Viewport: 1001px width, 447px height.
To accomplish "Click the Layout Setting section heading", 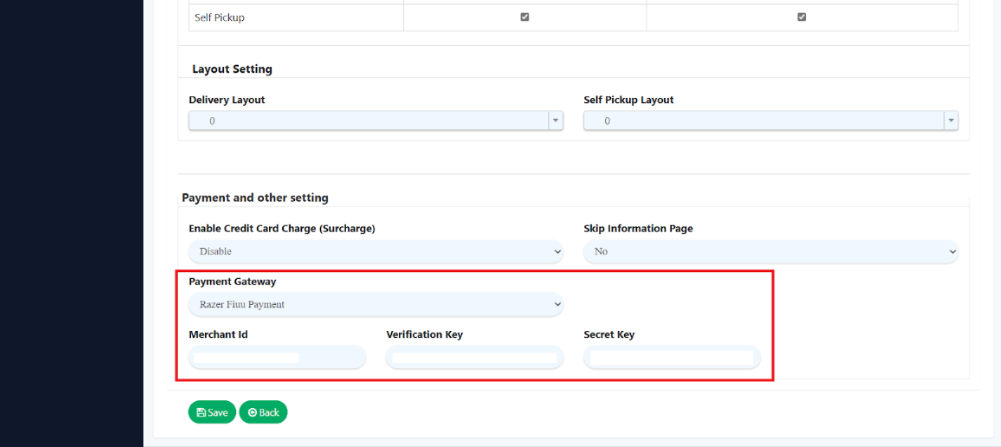I will (232, 69).
